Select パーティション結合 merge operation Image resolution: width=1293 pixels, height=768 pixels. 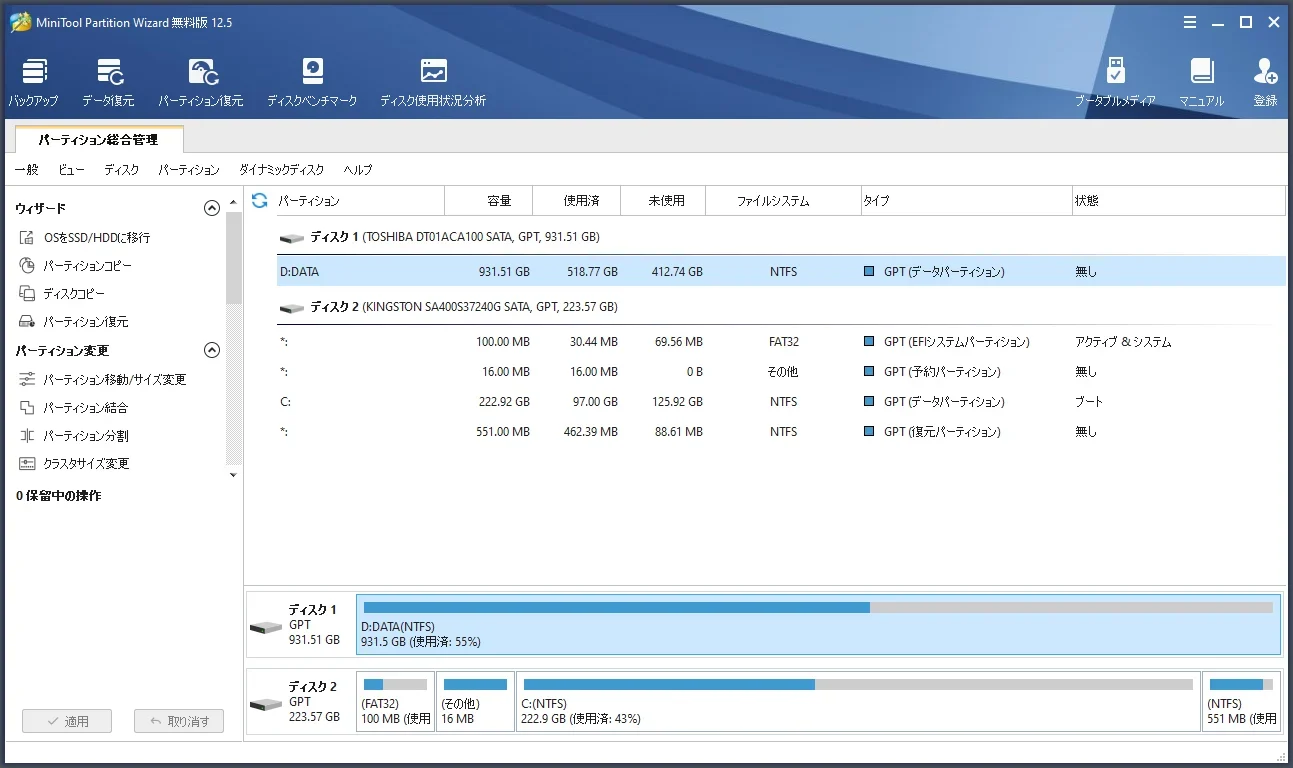(x=73, y=408)
